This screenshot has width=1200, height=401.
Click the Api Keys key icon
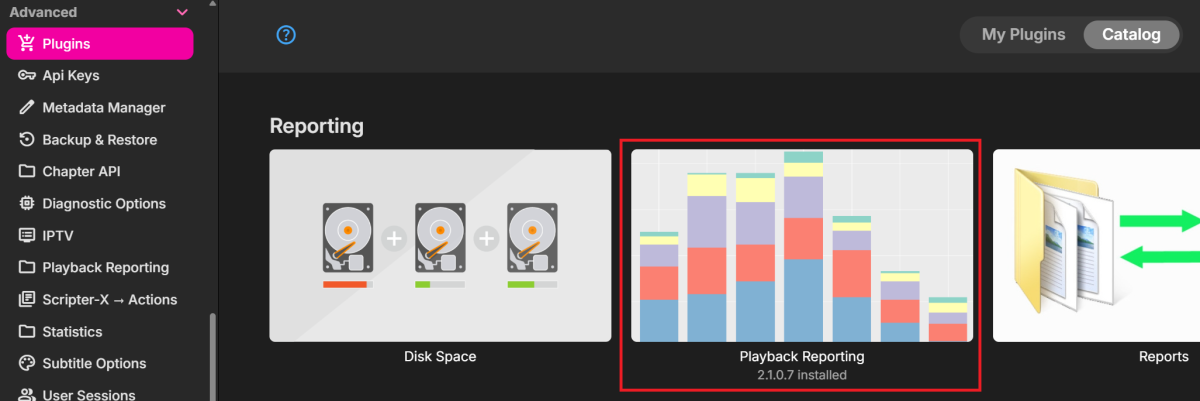(x=27, y=76)
